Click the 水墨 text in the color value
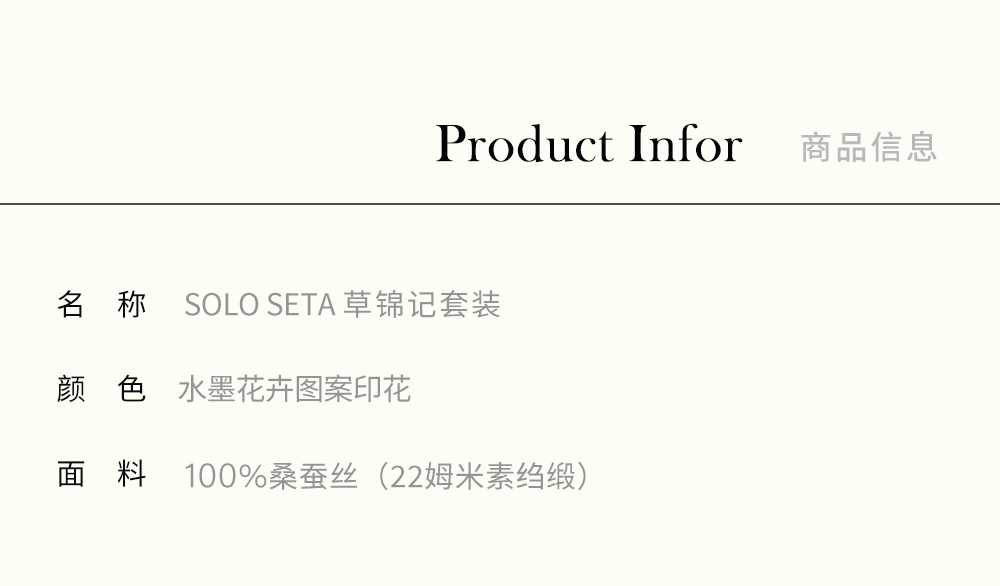 tap(207, 389)
